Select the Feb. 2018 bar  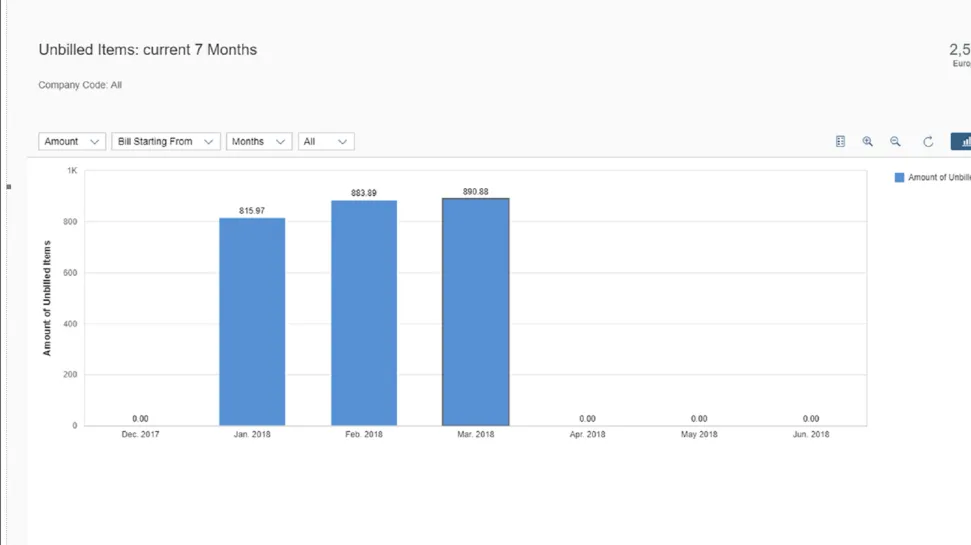pos(364,313)
